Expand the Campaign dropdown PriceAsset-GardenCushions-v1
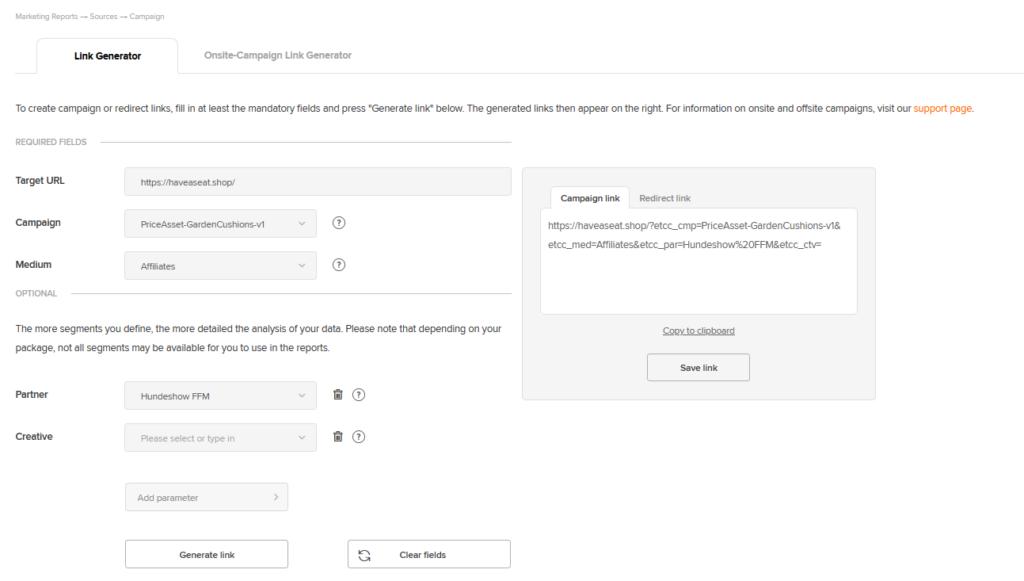This screenshot has width=1024, height=581. tap(221, 223)
